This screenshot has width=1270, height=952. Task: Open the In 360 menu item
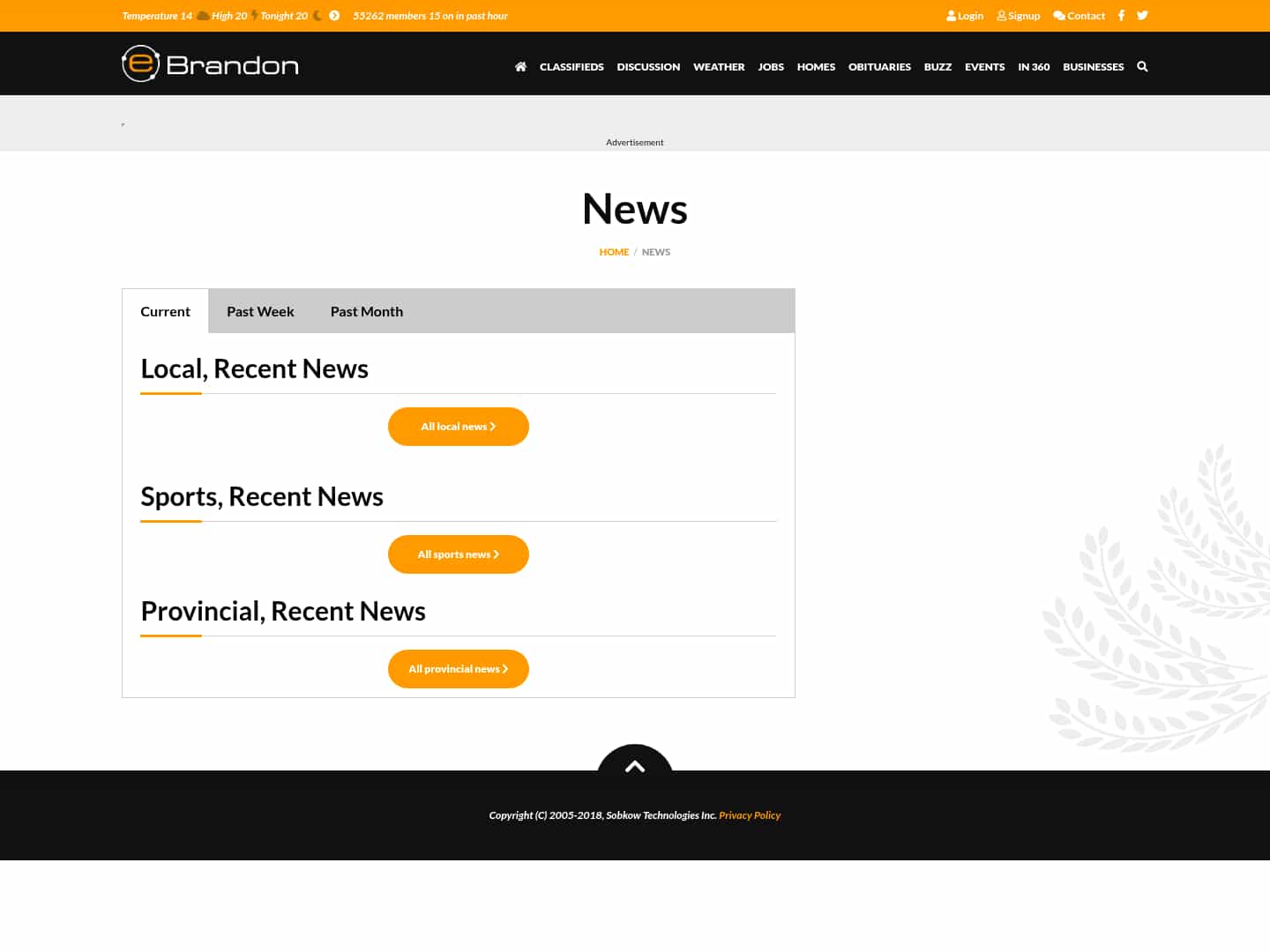click(1034, 67)
